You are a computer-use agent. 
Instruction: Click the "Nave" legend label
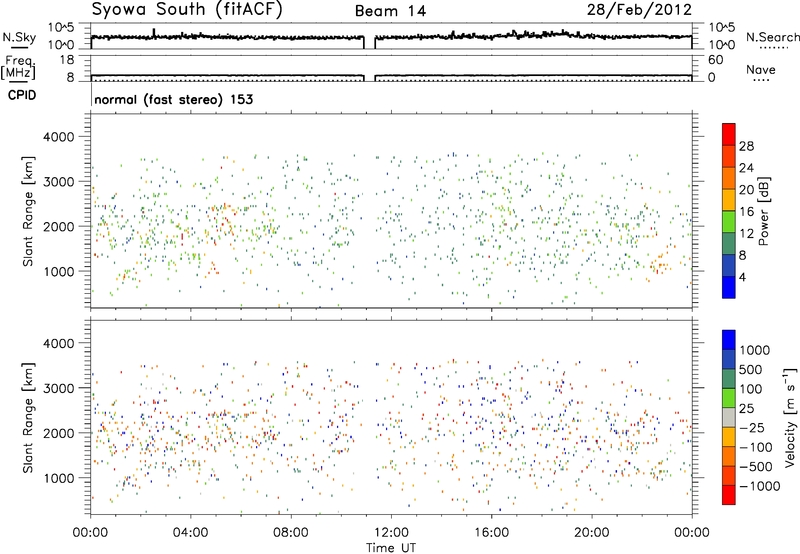point(761,69)
